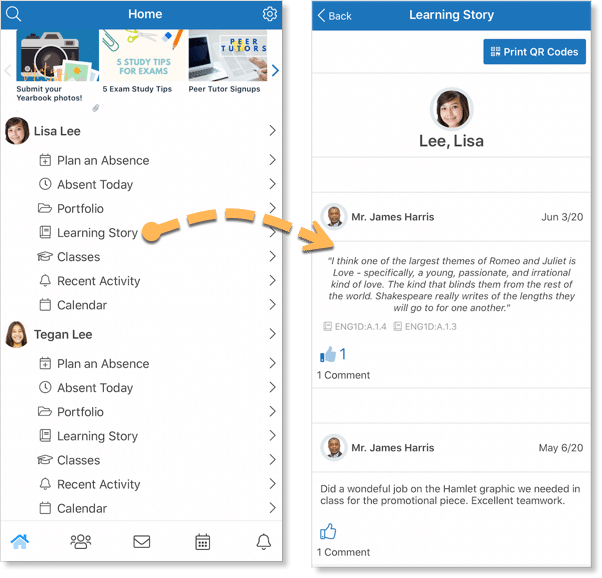This screenshot has width=602, height=578.
Task: Tap Lisa Lee's profile photo on Home
Action: pyautogui.click(x=17, y=131)
